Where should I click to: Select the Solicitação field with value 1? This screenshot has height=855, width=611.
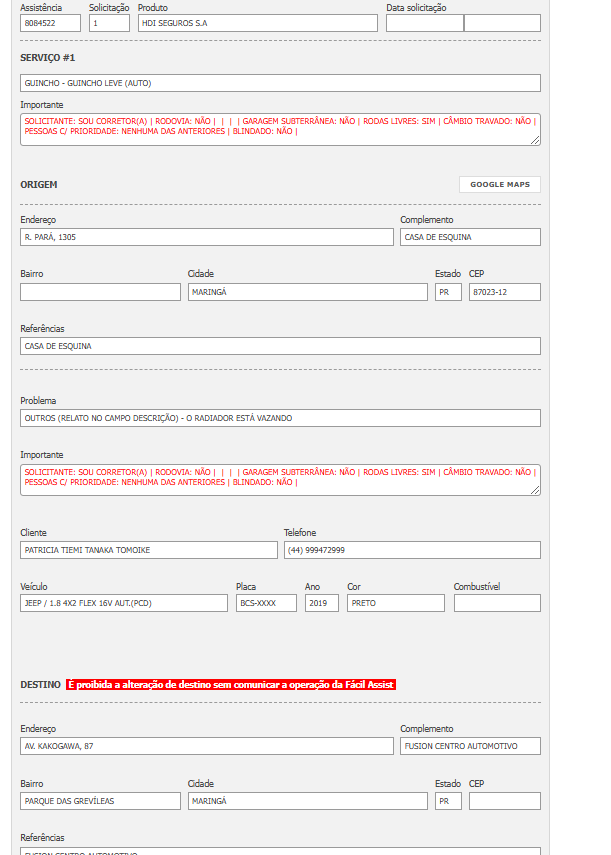tap(109, 23)
